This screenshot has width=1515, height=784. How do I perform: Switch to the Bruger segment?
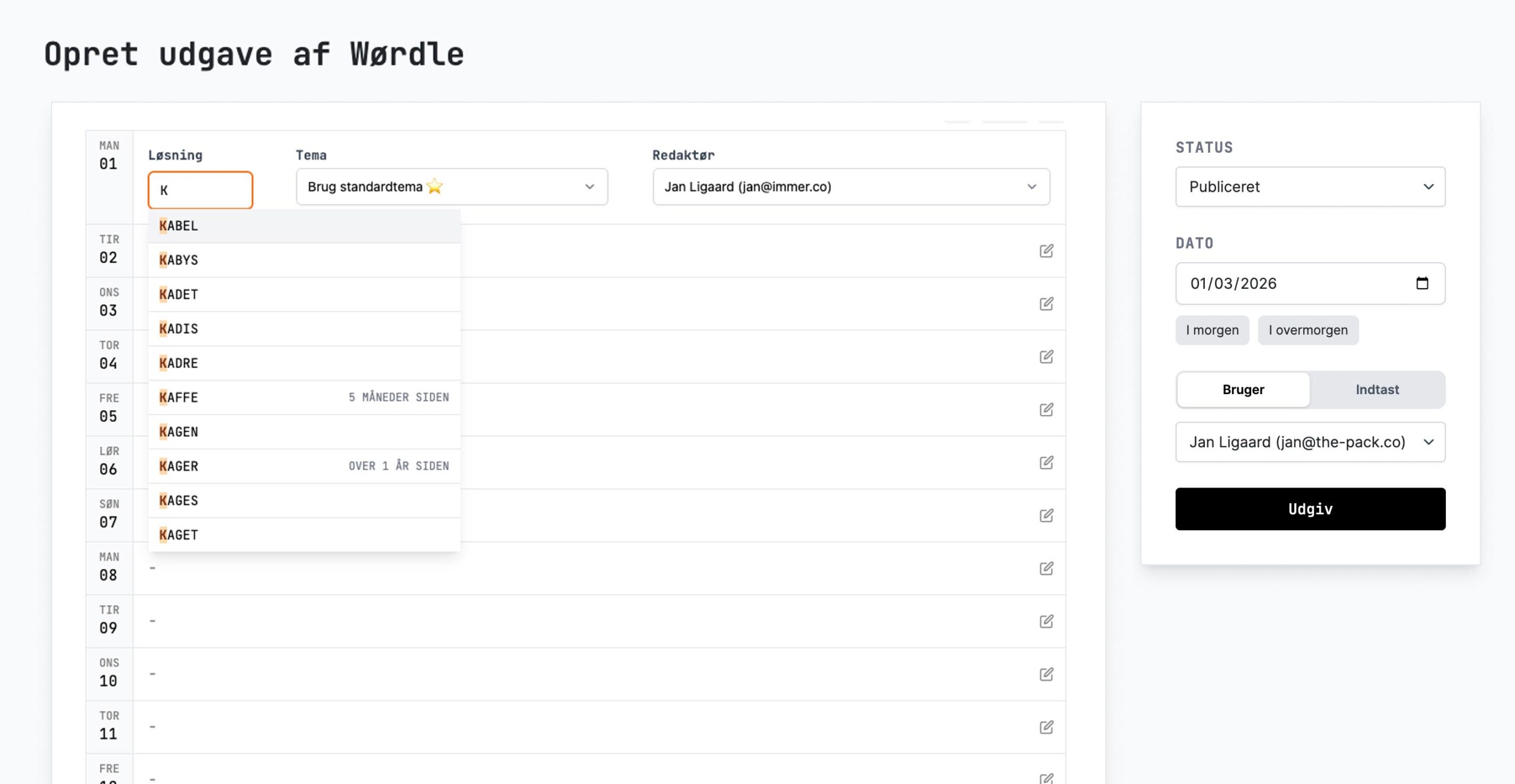[1243, 389]
